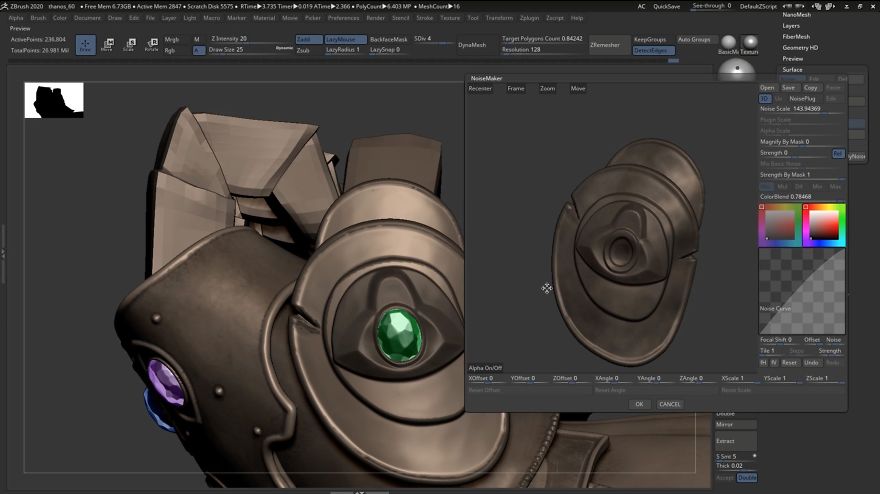The image size is (880, 494).
Task: Click the Recenter preview button
Action: pyautogui.click(x=480, y=89)
